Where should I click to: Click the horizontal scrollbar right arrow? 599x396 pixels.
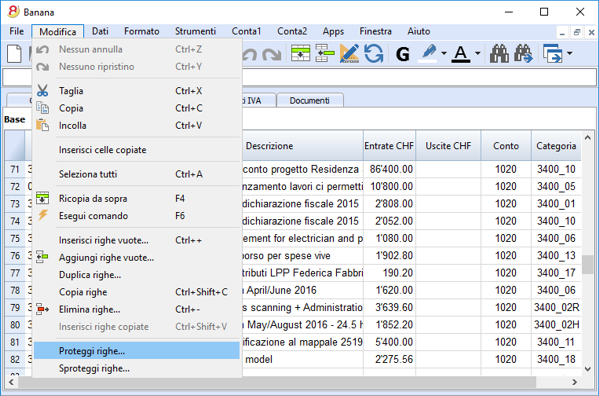(574, 382)
